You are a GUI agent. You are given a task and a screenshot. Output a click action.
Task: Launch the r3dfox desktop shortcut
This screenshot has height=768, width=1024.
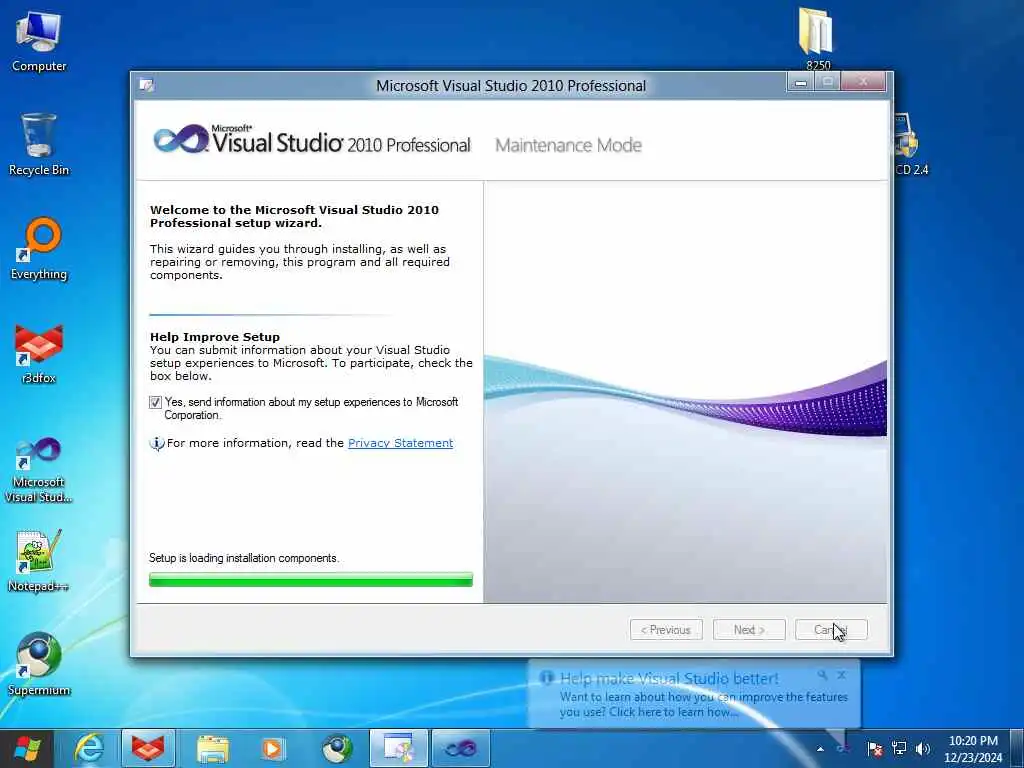(39, 353)
